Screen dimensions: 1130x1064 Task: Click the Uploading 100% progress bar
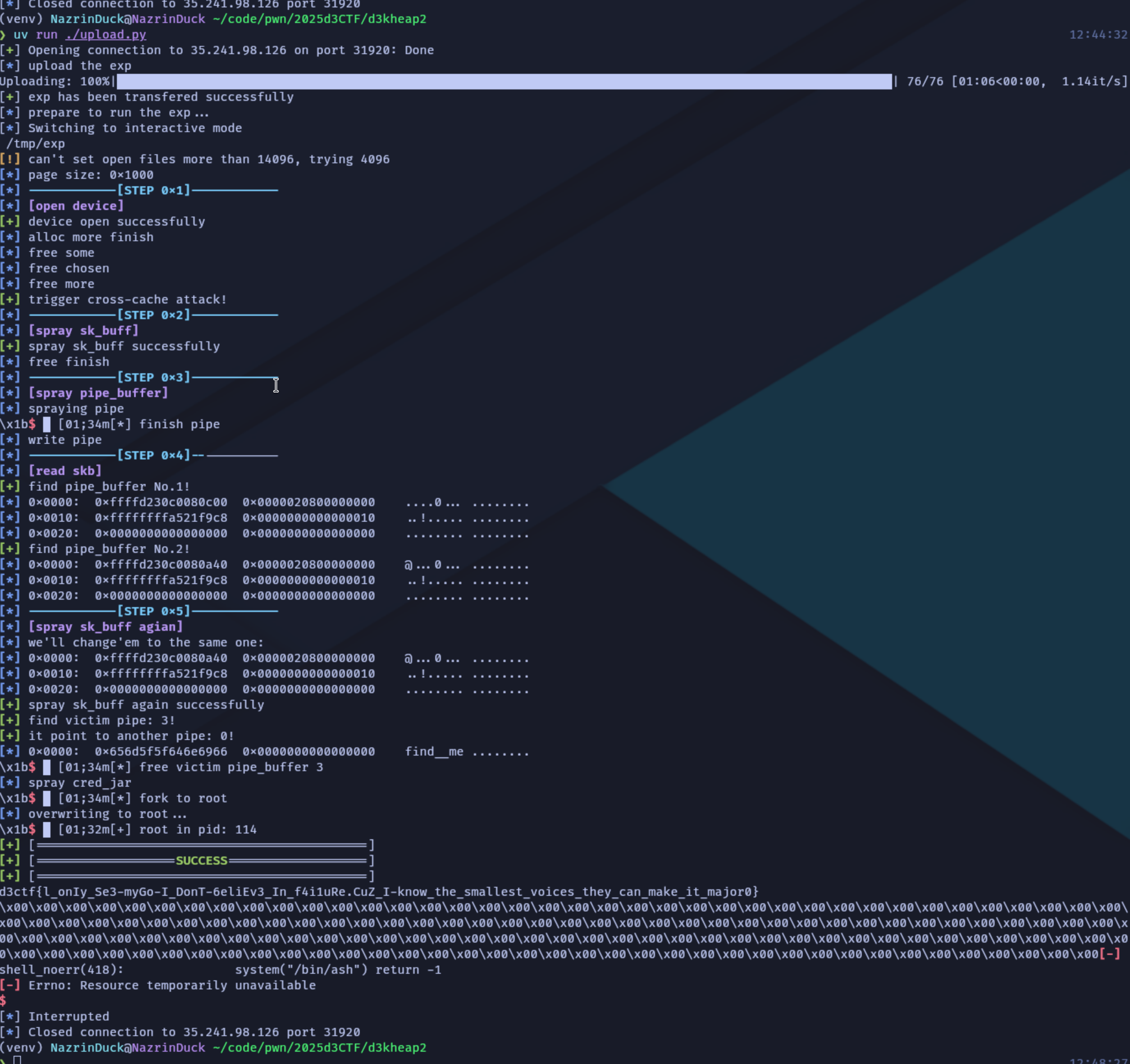(x=504, y=81)
